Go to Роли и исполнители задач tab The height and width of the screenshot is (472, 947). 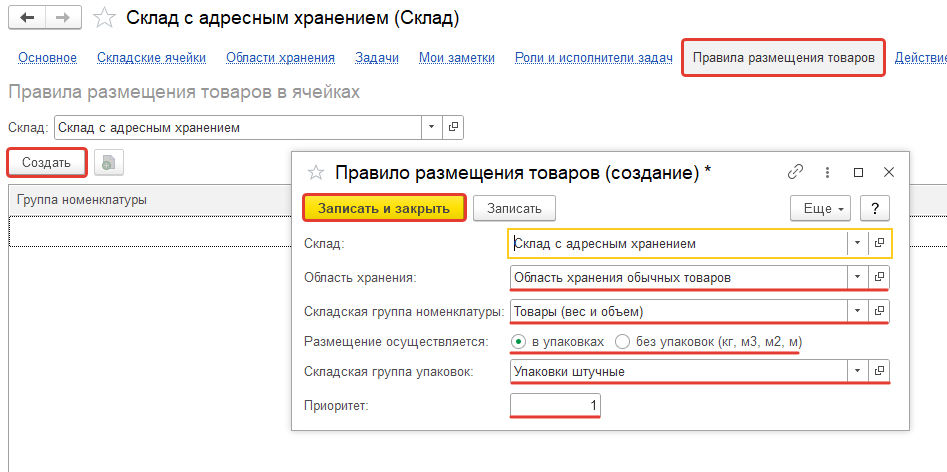pos(593,58)
